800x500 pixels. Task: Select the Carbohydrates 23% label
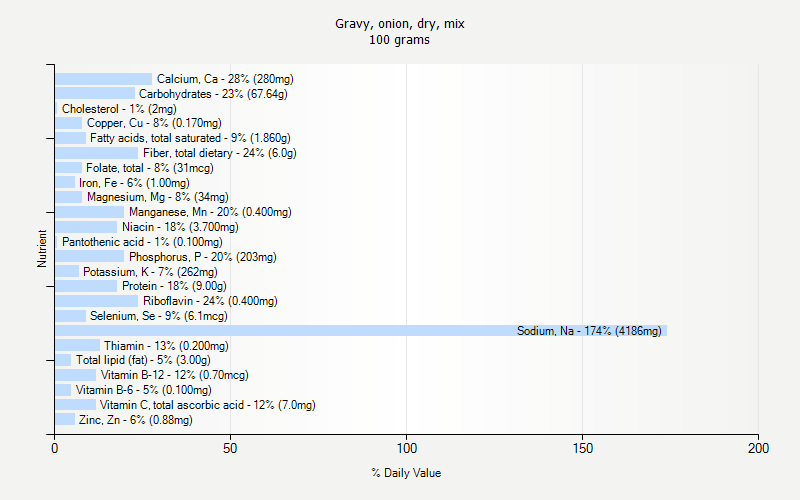coord(213,94)
